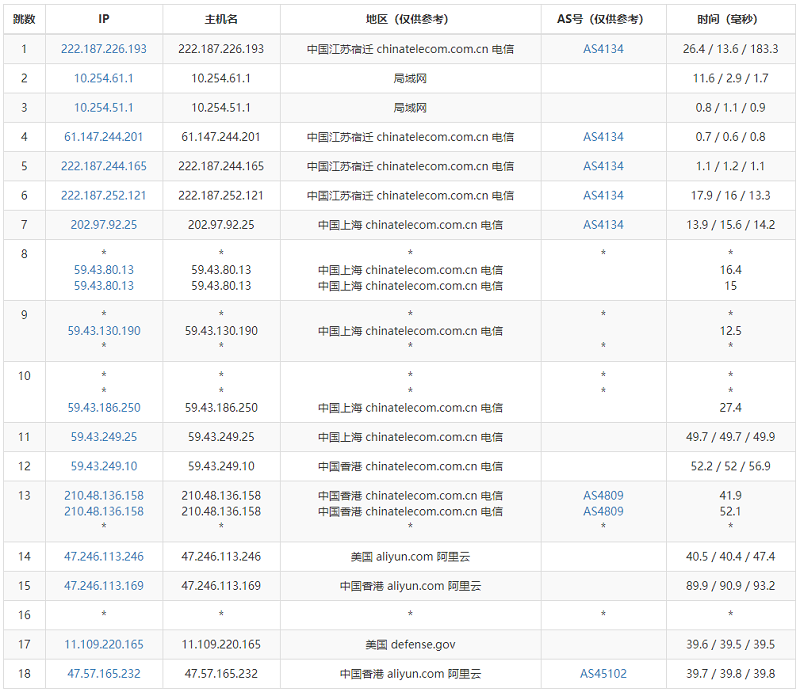Click time value 40.5 / 40.4 / 47.4
Viewport: 800px width, 692px height.
[731, 556]
